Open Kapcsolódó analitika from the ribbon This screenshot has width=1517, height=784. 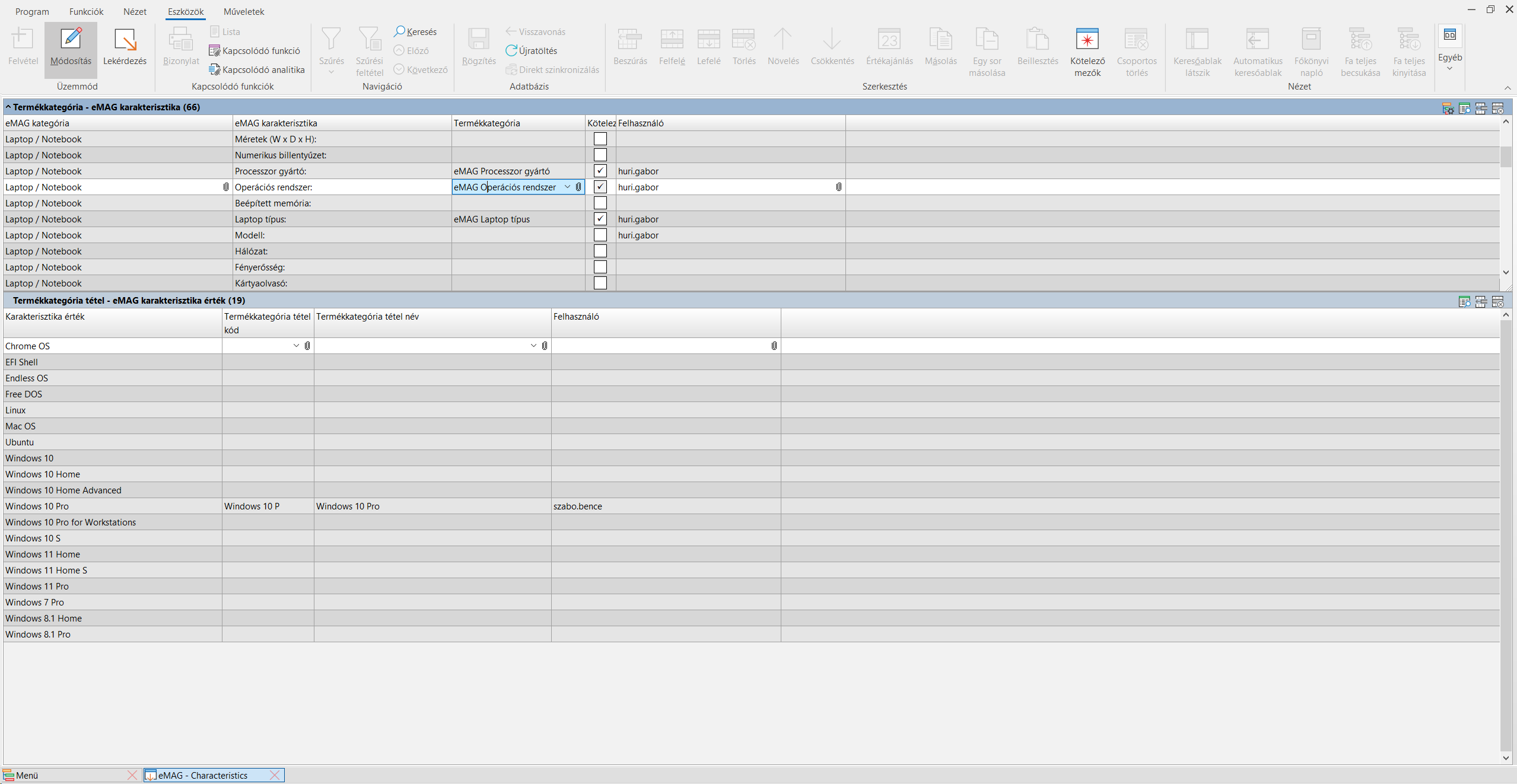(x=257, y=69)
